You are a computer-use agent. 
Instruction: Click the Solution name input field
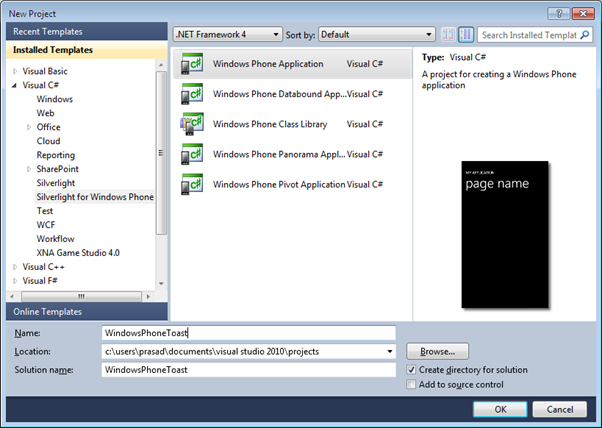pos(249,370)
